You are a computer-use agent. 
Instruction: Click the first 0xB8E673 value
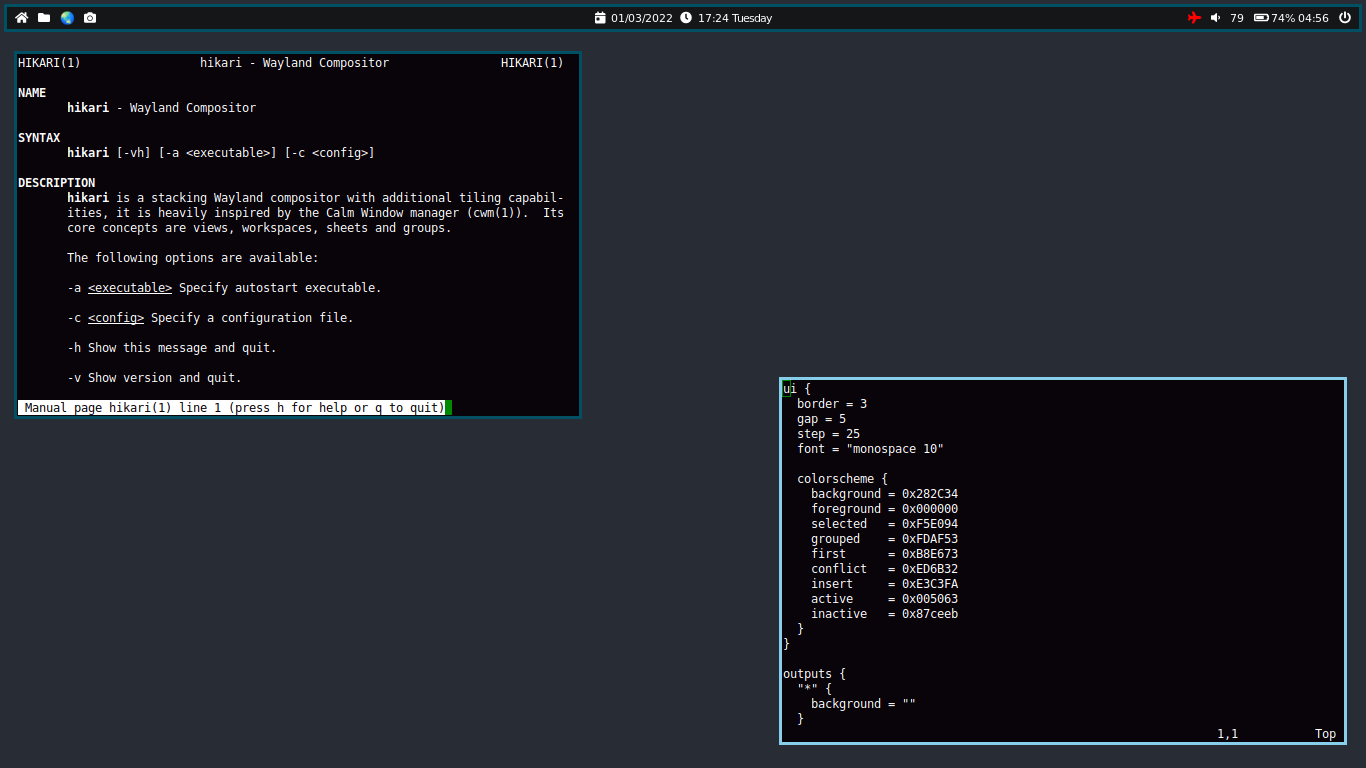(x=930, y=554)
